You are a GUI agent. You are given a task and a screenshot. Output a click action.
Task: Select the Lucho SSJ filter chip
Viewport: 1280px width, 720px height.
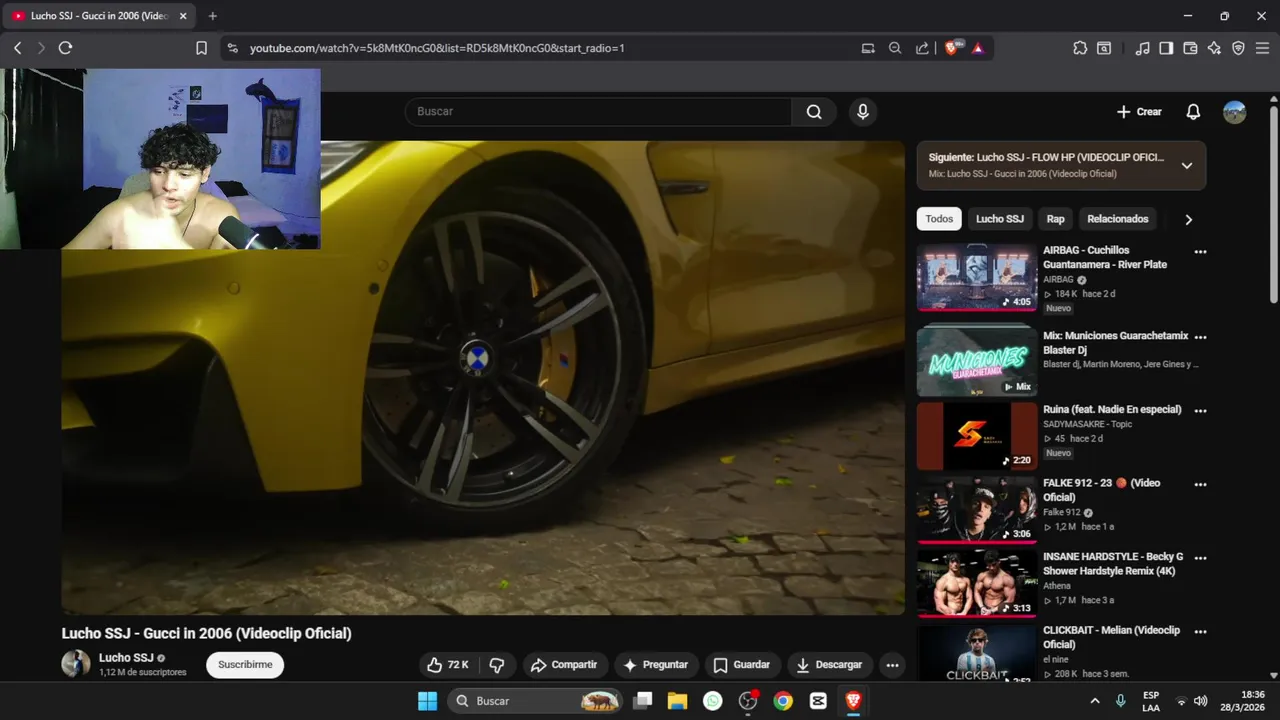tap(1000, 219)
